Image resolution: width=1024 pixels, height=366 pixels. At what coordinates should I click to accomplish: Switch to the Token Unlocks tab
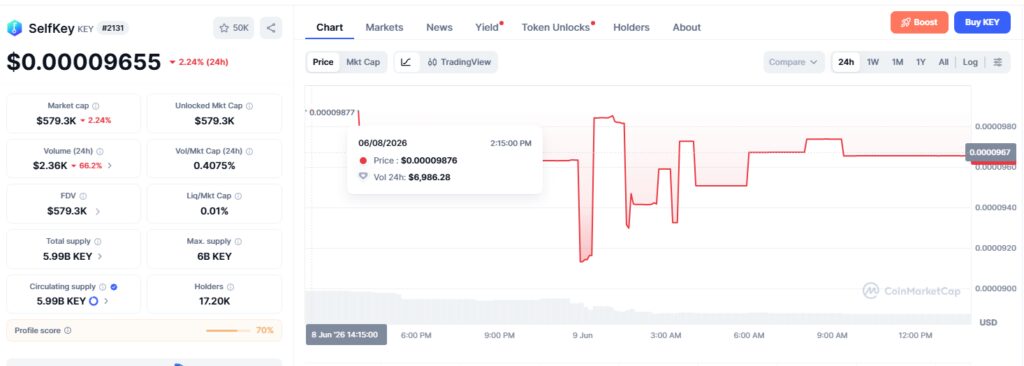point(556,27)
